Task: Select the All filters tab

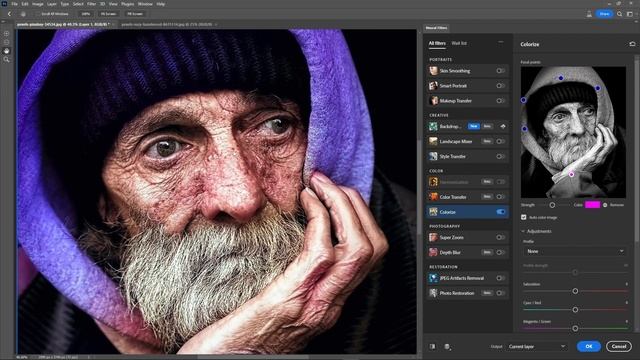Action: [x=437, y=43]
